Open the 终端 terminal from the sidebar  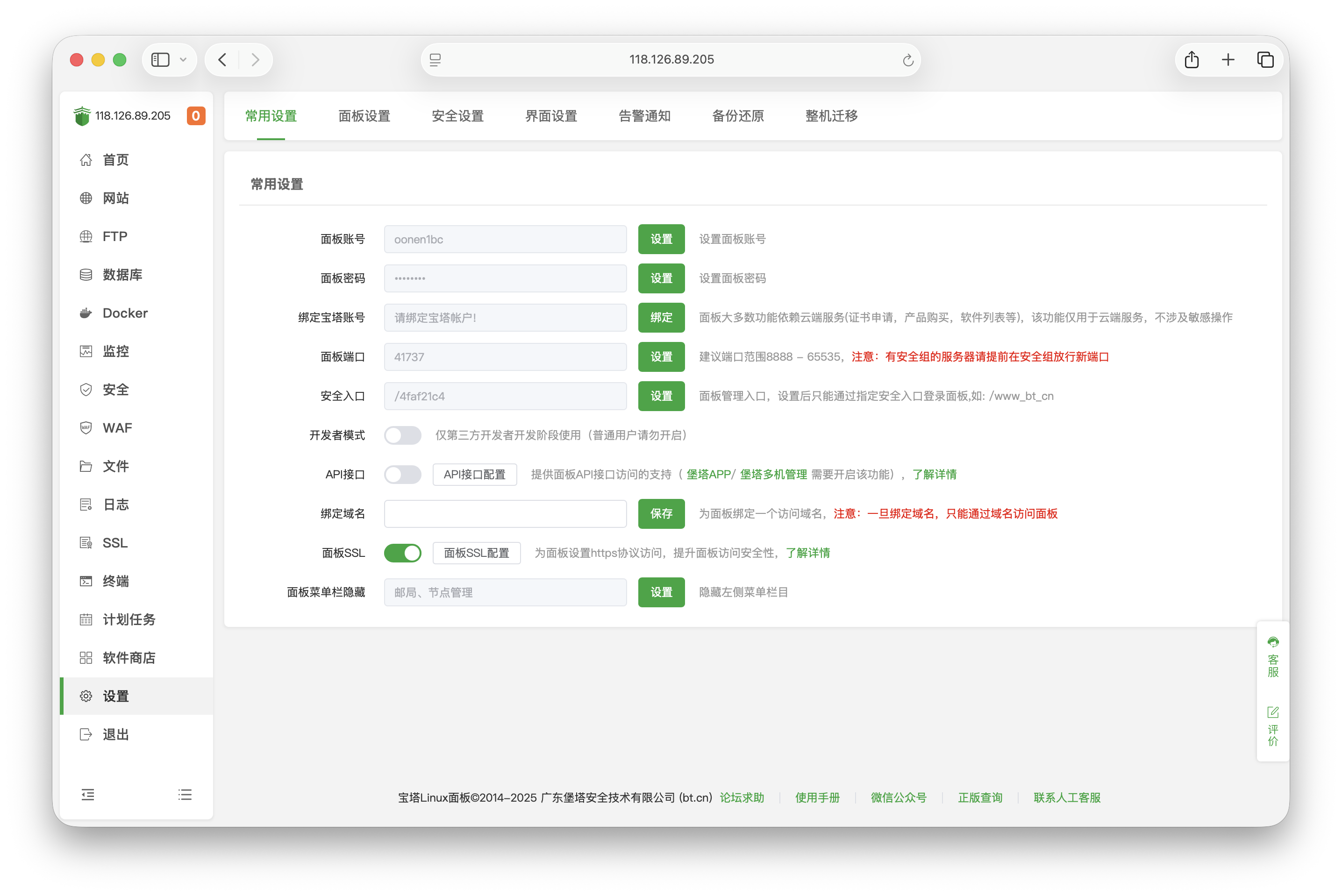(116, 581)
